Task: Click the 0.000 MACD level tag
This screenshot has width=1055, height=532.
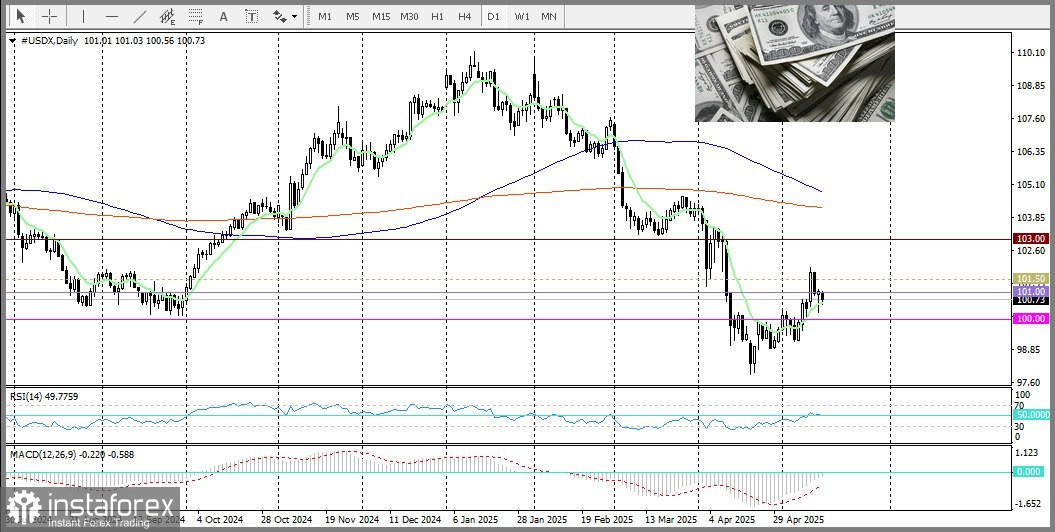Action: tap(1029, 472)
